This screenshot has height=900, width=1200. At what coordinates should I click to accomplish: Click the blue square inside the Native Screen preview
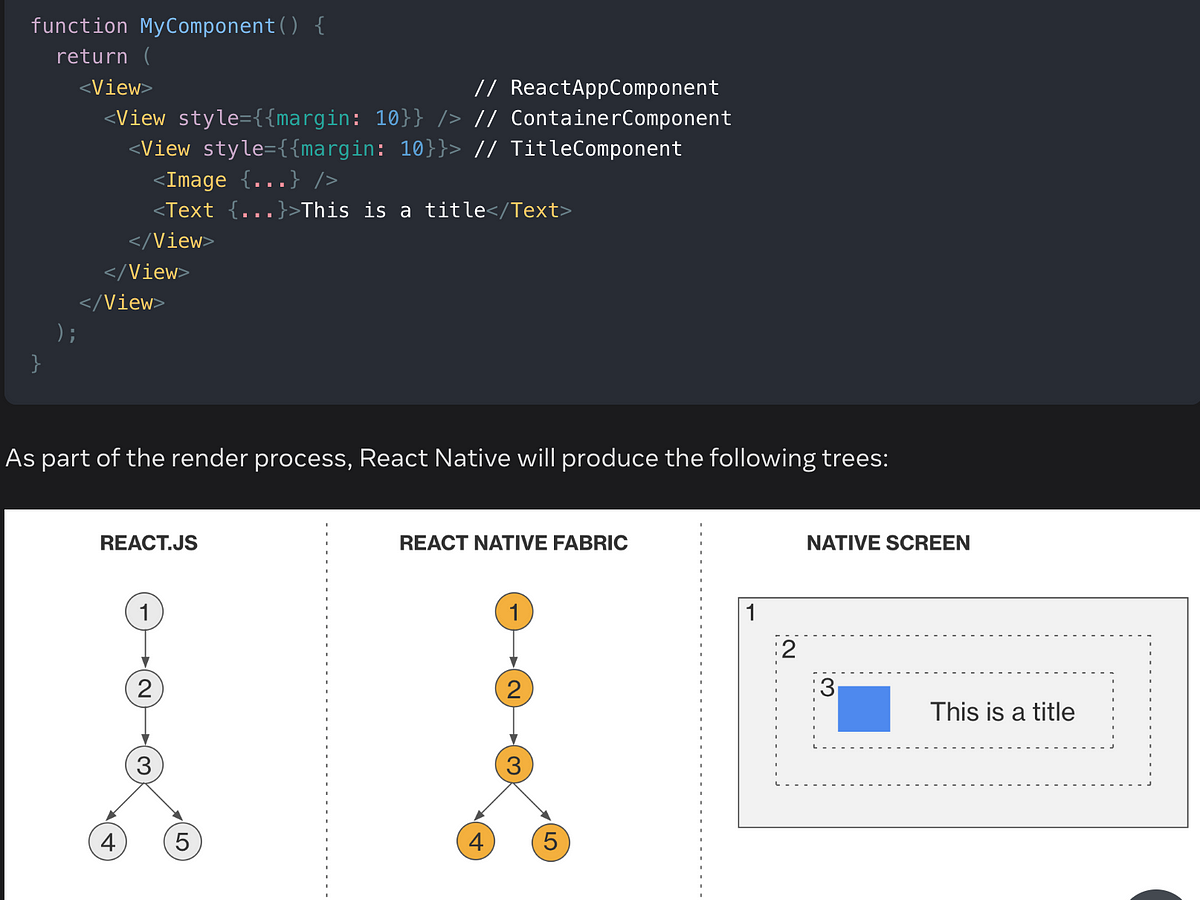[x=862, y=709]
